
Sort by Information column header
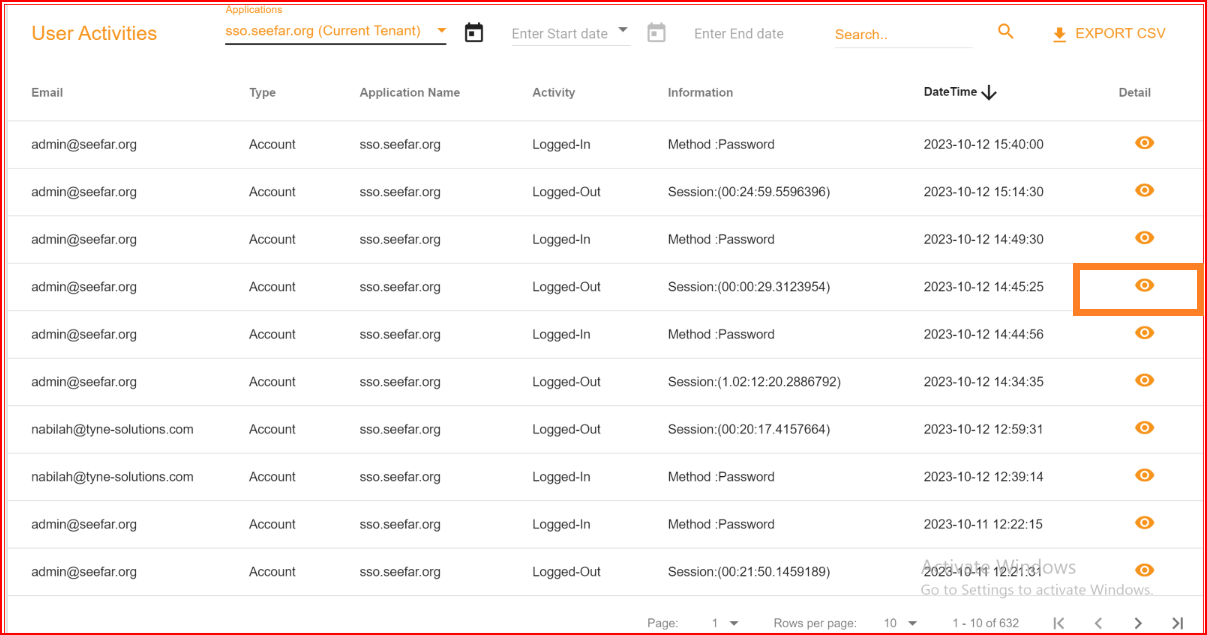(x=700, y=92)
